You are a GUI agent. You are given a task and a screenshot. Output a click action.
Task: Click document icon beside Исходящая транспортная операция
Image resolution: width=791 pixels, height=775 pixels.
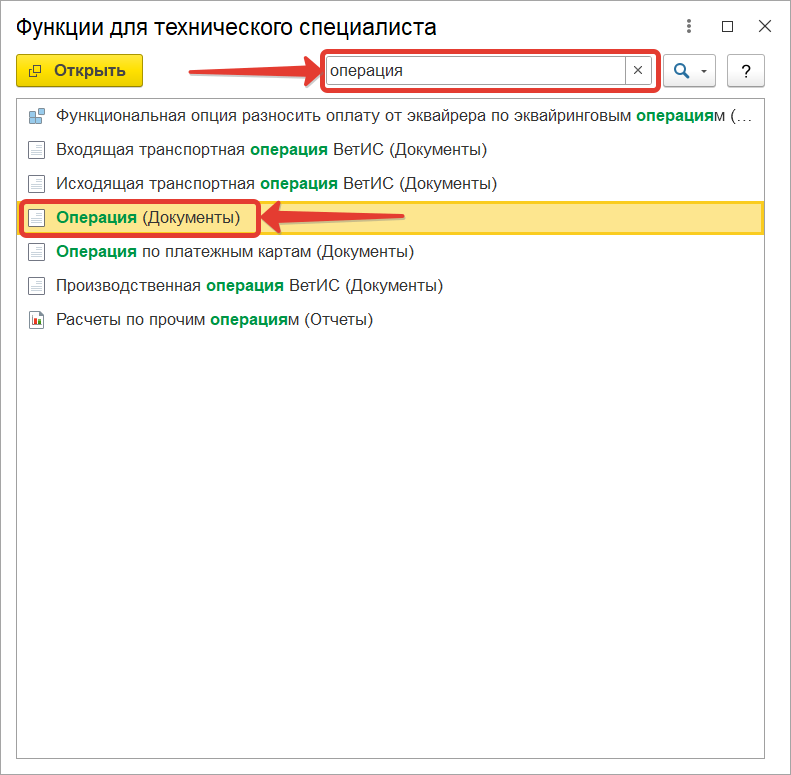pyautogui.click(x=37, y=184)
